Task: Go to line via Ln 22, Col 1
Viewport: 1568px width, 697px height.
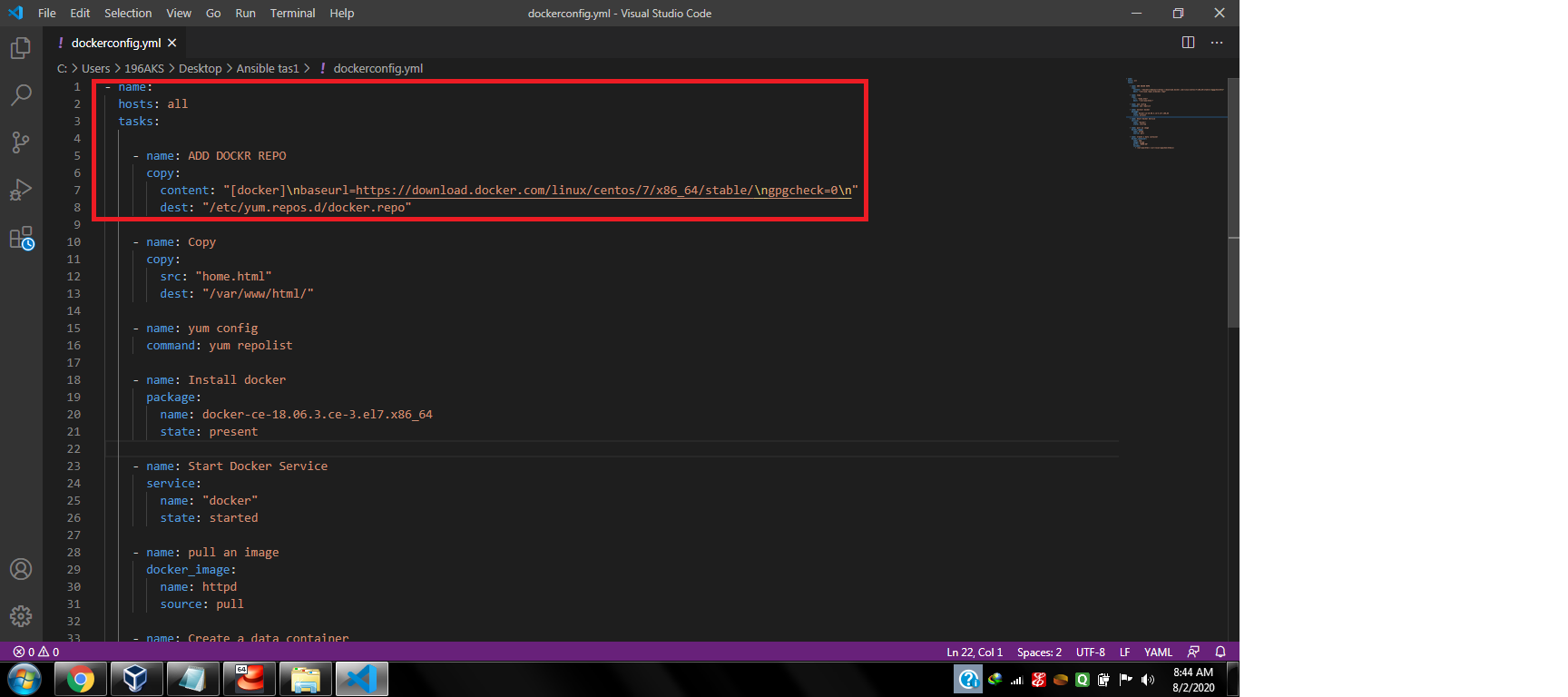Action: (975, 652)
